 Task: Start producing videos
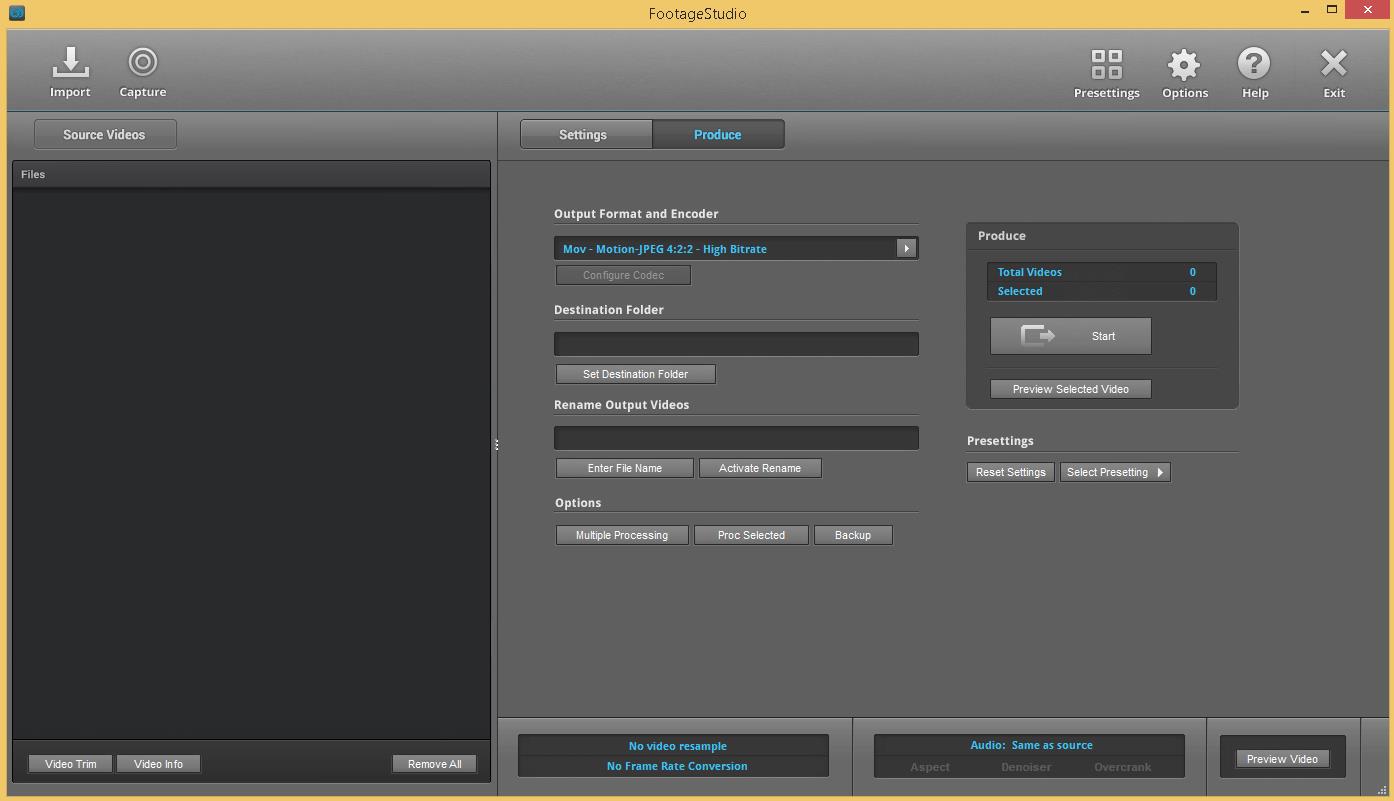[x=1071, y=336]
